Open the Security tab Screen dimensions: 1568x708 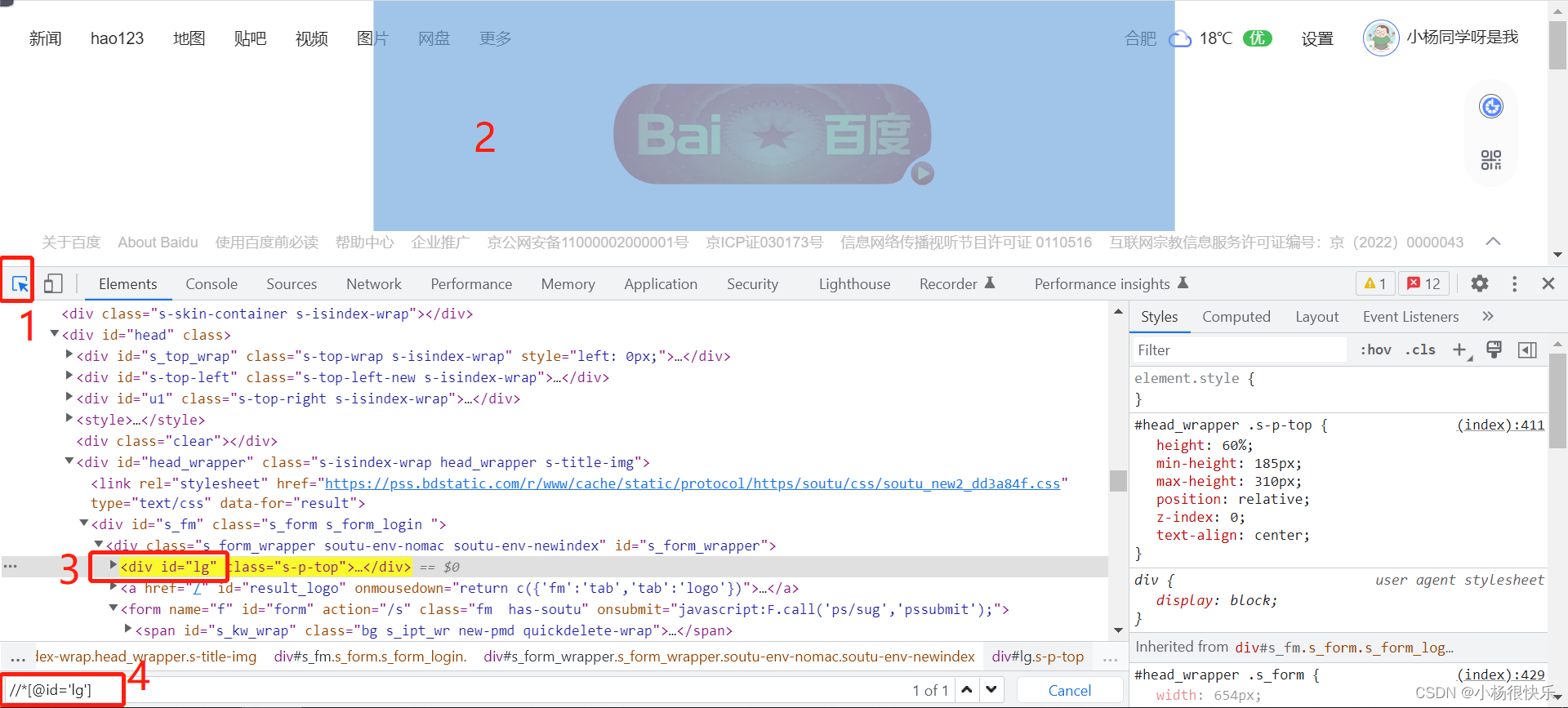(x=752, y=283)
